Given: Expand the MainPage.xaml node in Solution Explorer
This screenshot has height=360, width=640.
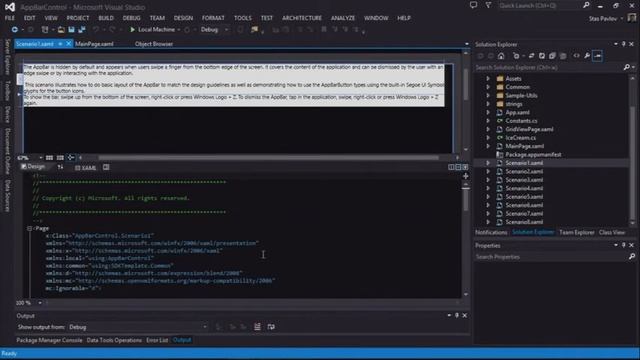Looking at the screenshot, I should click(x=488, y=146).
